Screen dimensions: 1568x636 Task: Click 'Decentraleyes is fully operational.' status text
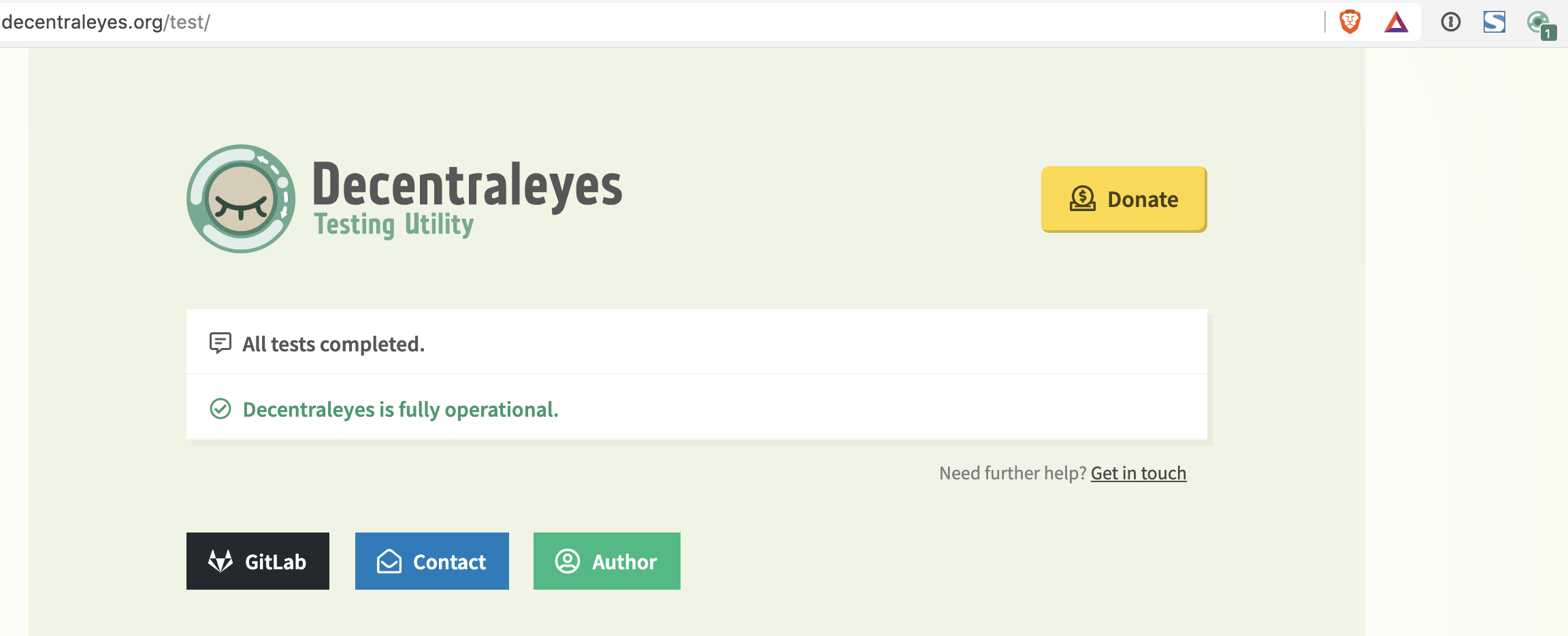tap(401, 409)
